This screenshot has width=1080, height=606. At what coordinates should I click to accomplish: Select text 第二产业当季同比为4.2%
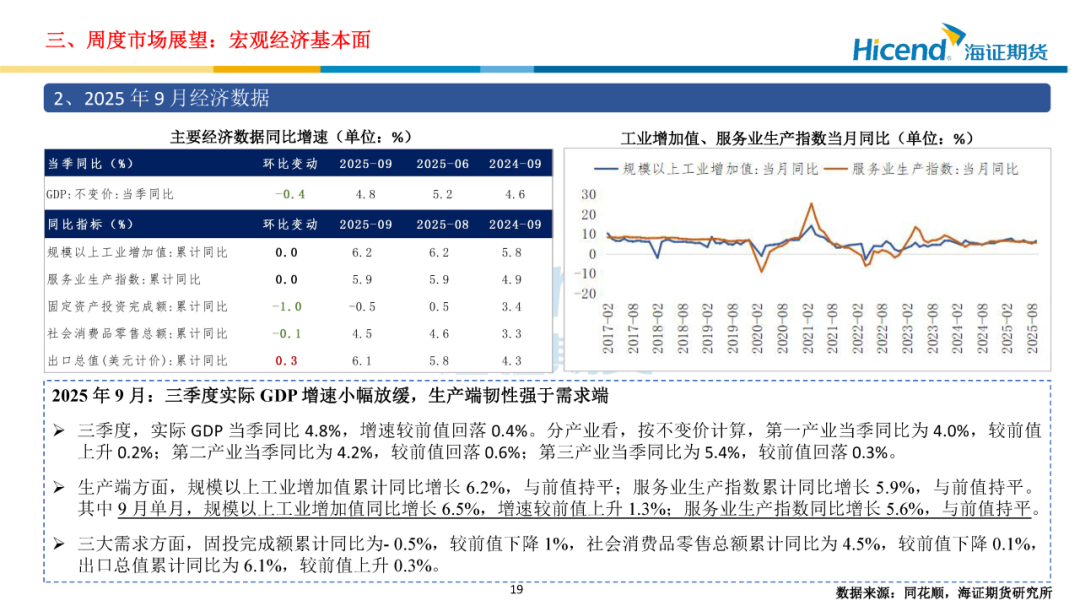[x=274, y=452]
